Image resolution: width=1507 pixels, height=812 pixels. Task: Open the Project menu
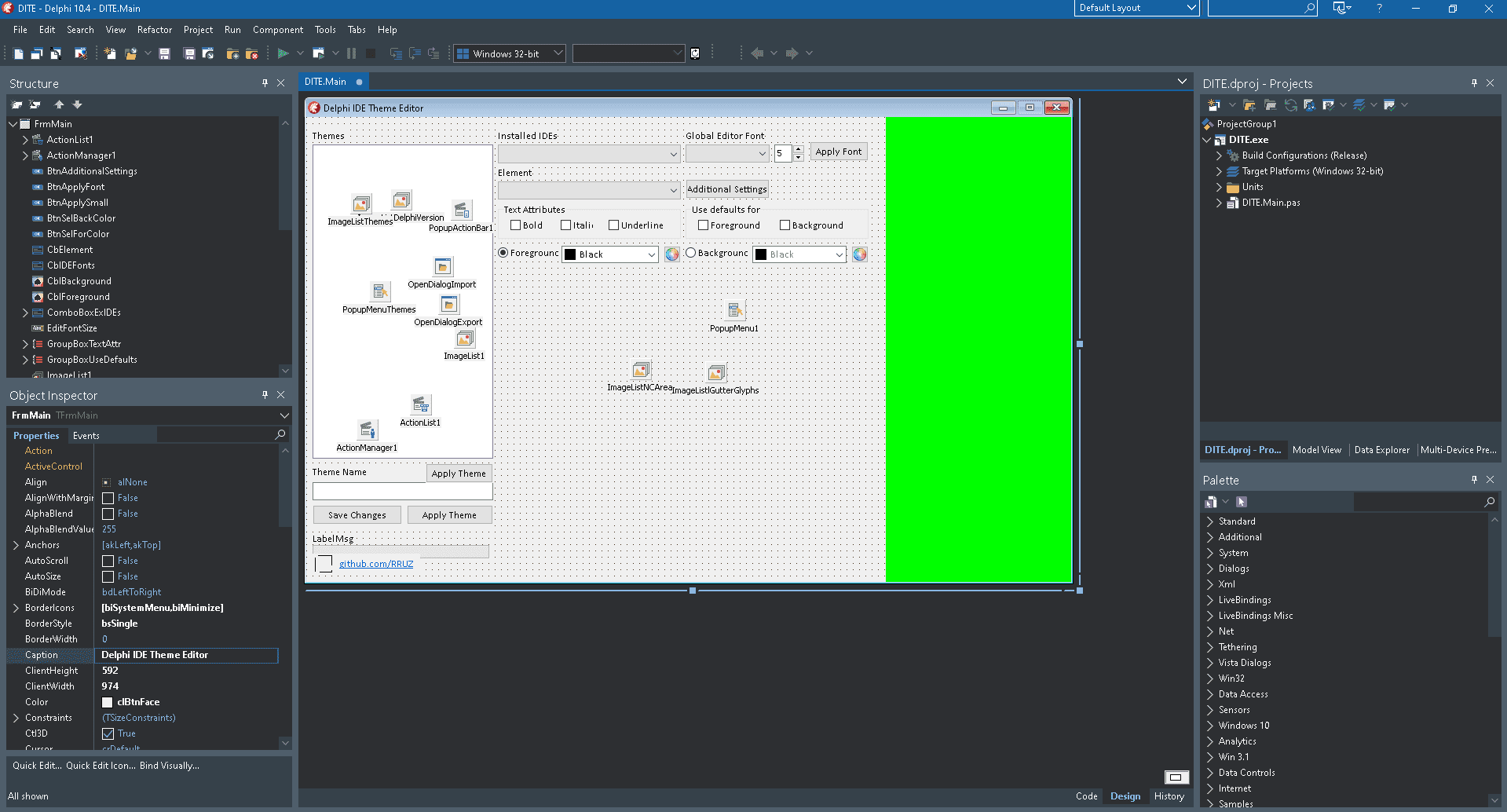point(198,30)
